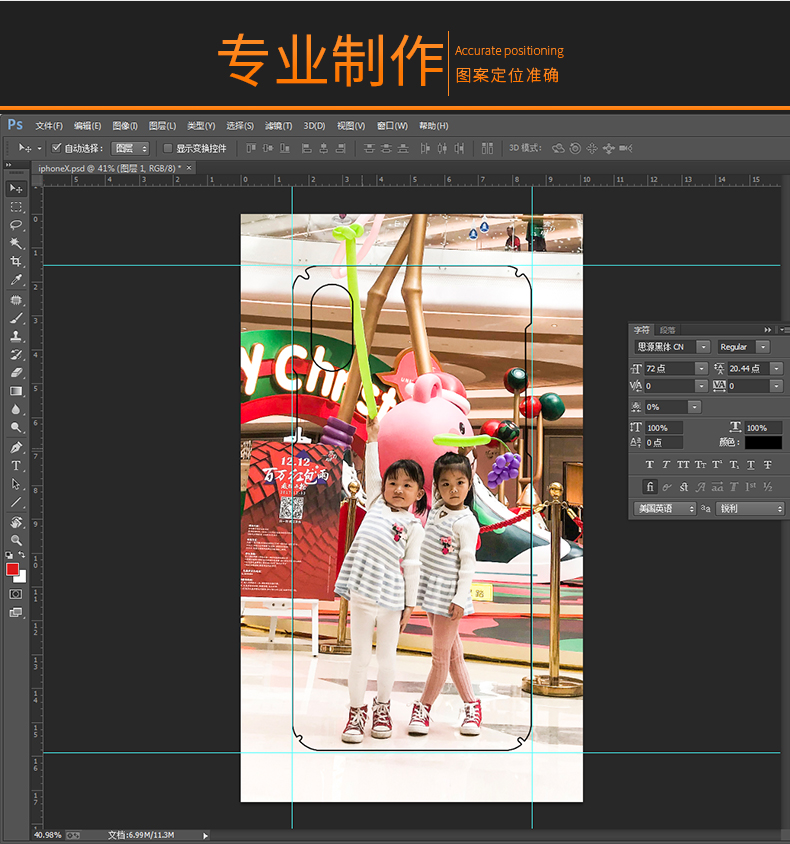
Task: Click the iphoneX.psd document tab
Action: pos(105,168)
